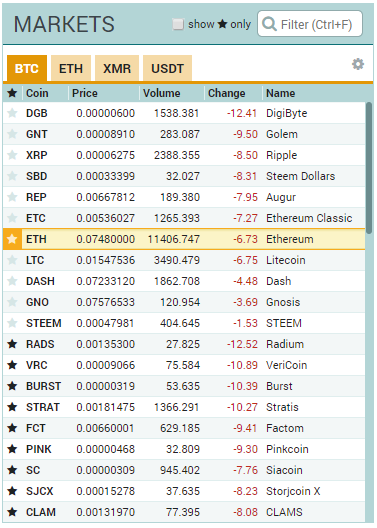The image size is (377, 528).
Task: Unstar the highlighted ETH Ethereum row
Action: [x=12, y=239]
